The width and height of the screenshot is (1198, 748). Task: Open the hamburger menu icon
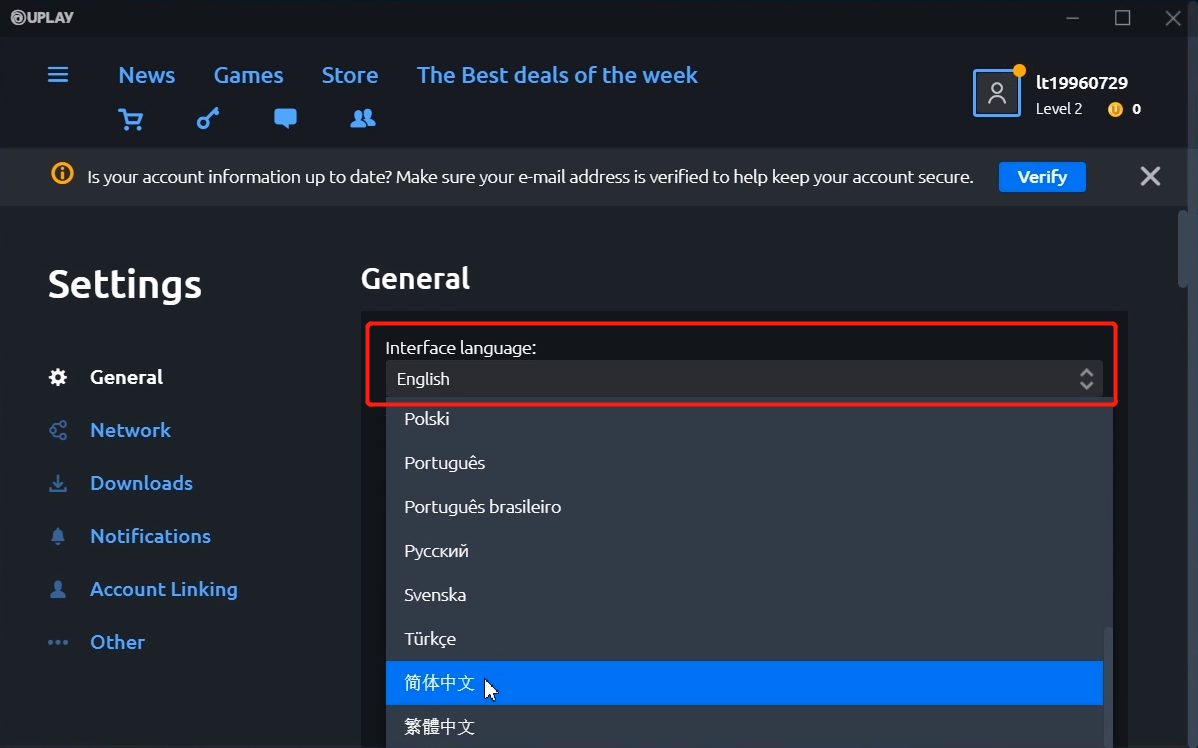coord(58,75)
